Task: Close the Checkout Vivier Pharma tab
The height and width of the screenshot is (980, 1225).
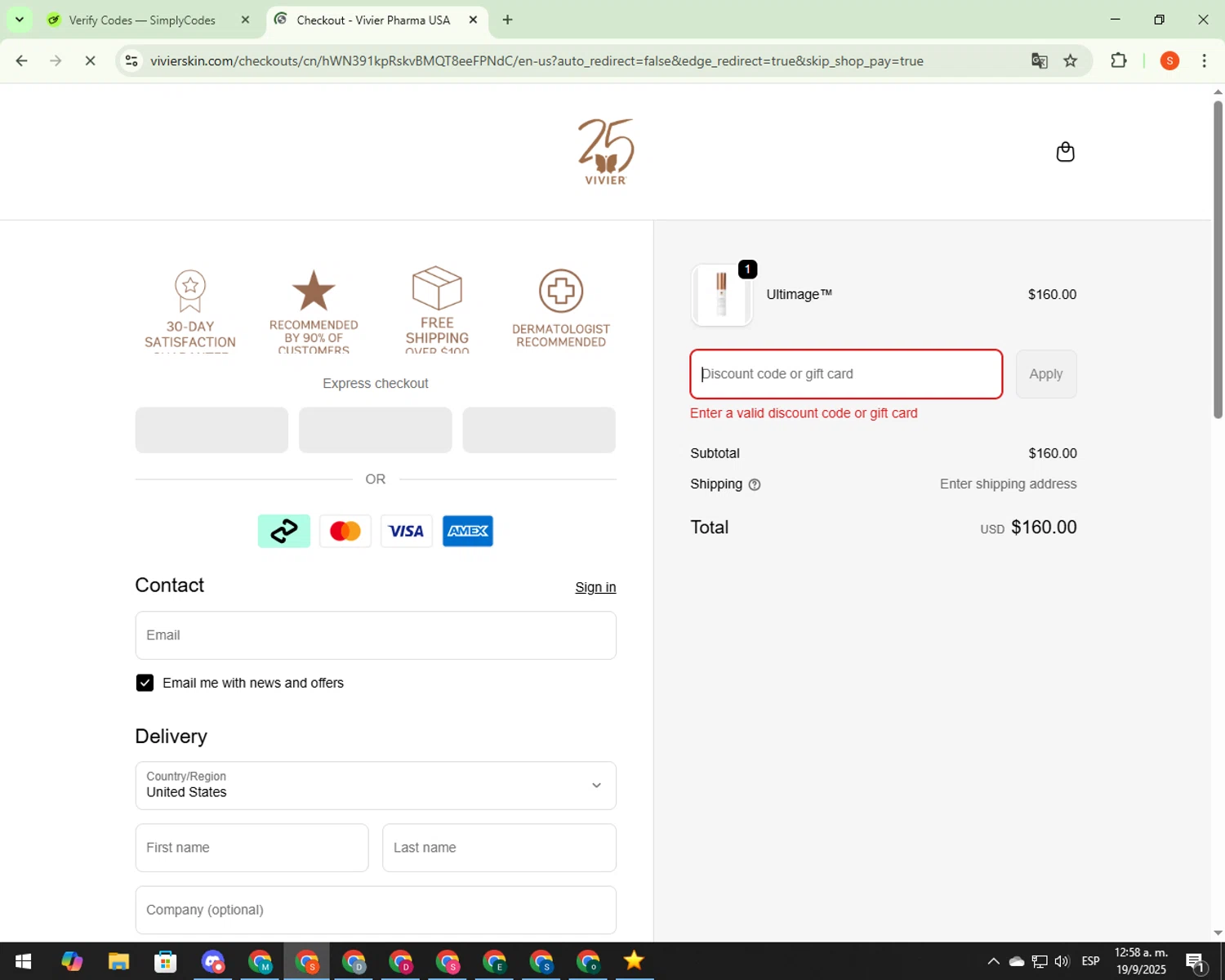Action: (x=473, y=20)
